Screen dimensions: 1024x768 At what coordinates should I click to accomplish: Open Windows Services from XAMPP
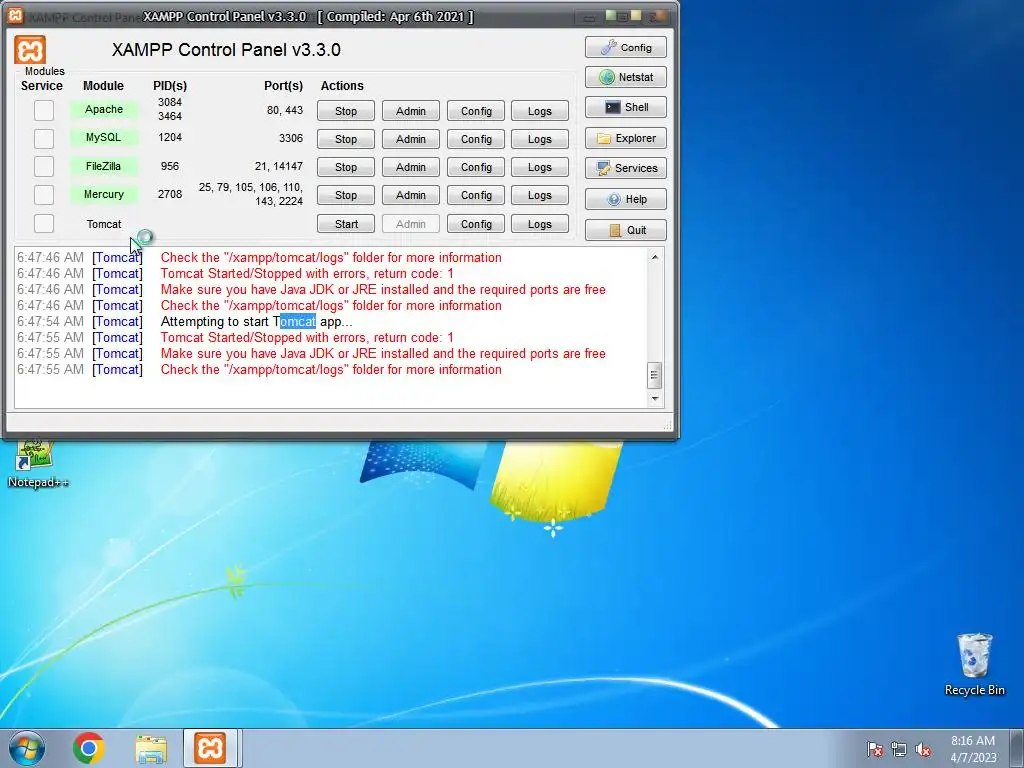pos(626,168)
